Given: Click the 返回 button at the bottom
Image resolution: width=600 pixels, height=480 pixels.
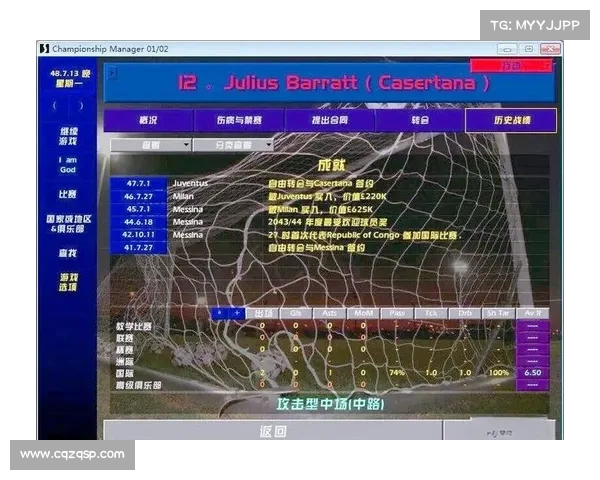Looking at the screenshot, I should coord(273,431).
